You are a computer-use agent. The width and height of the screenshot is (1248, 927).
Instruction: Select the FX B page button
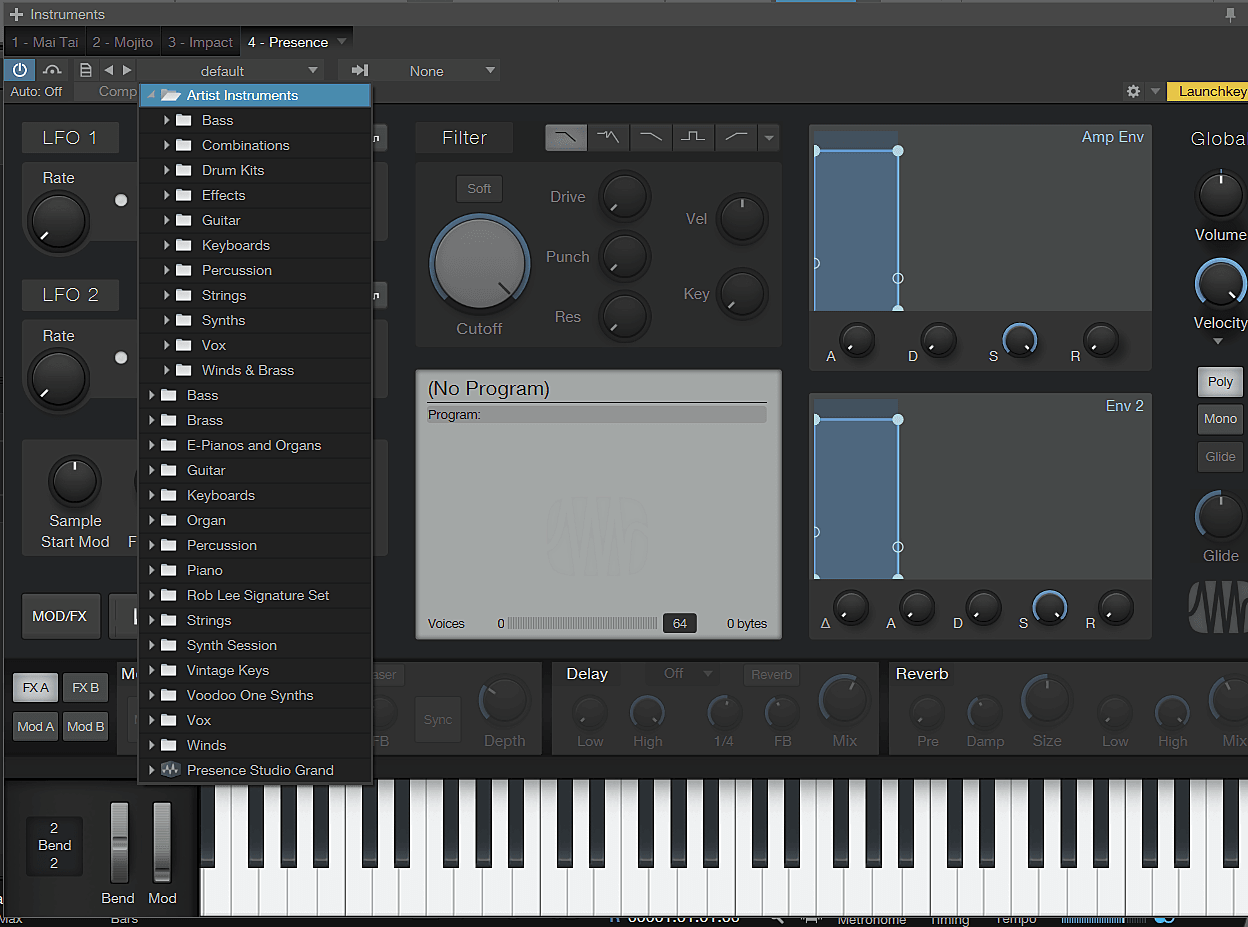pos(86,688)
